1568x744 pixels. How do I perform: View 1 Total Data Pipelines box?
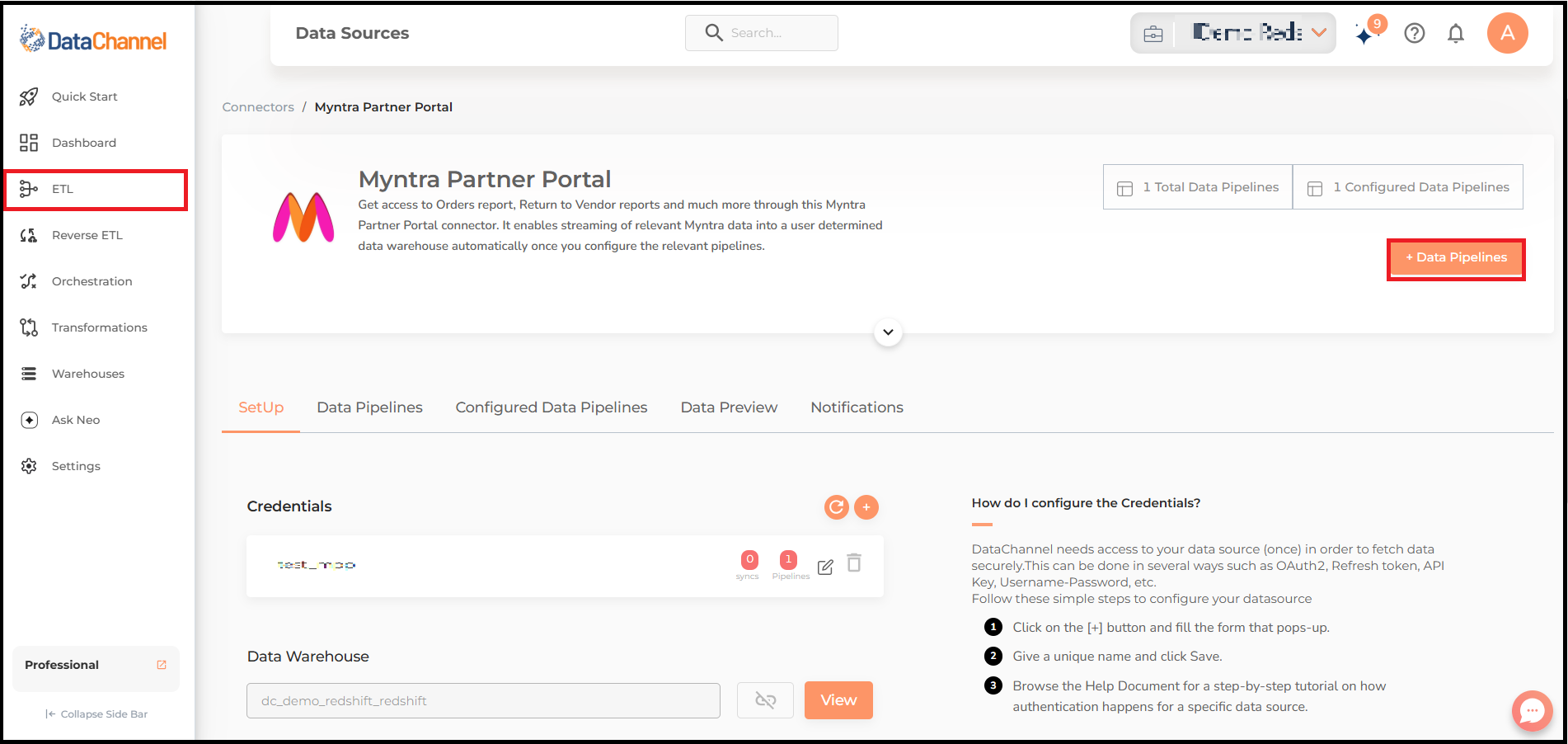1198,187
